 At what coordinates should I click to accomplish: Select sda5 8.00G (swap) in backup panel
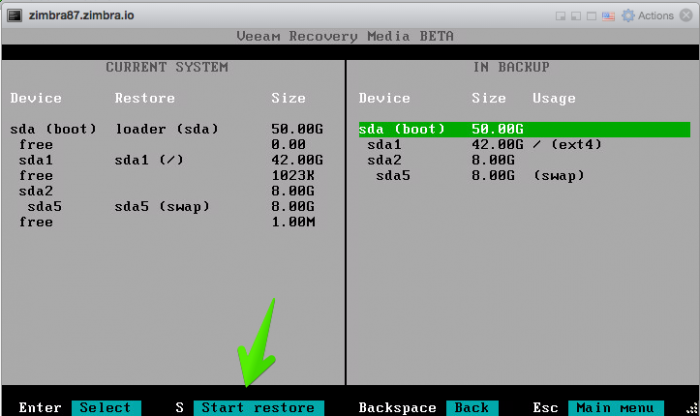(x=480, y=175)
